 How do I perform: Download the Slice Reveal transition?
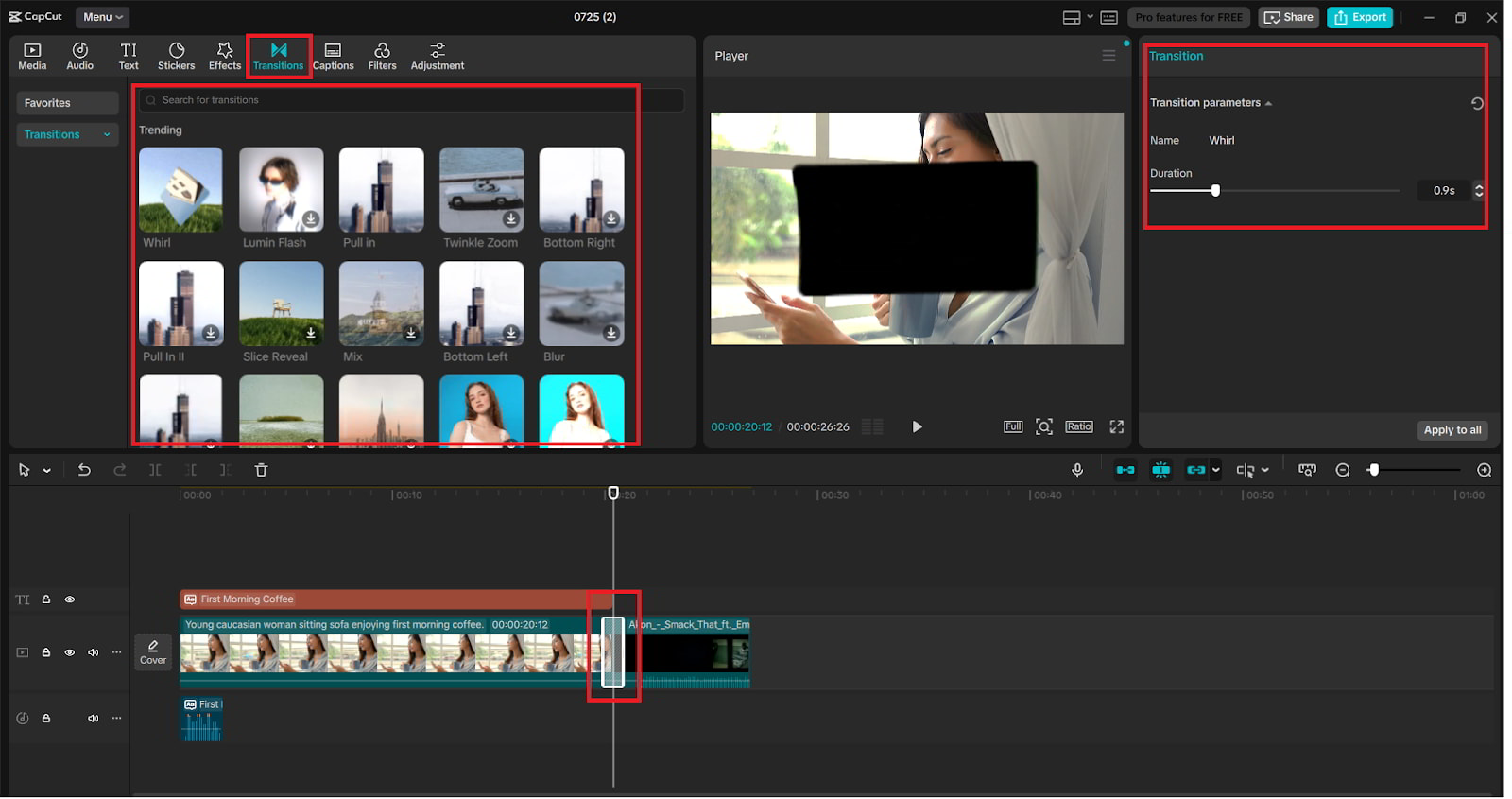(x=311, y=334)
